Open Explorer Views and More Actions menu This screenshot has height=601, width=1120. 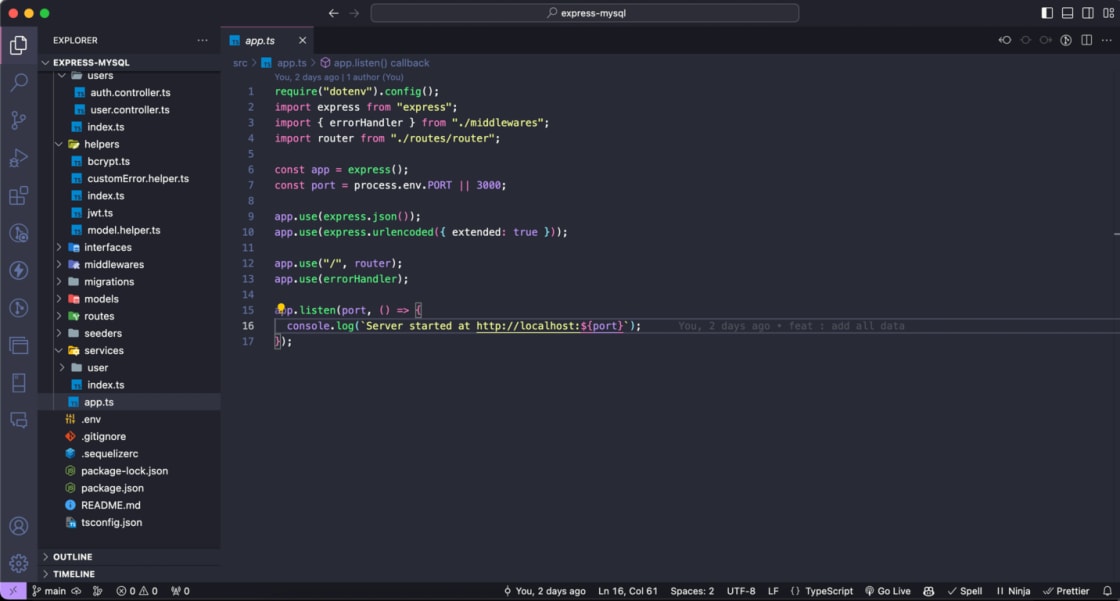(203, 40)
